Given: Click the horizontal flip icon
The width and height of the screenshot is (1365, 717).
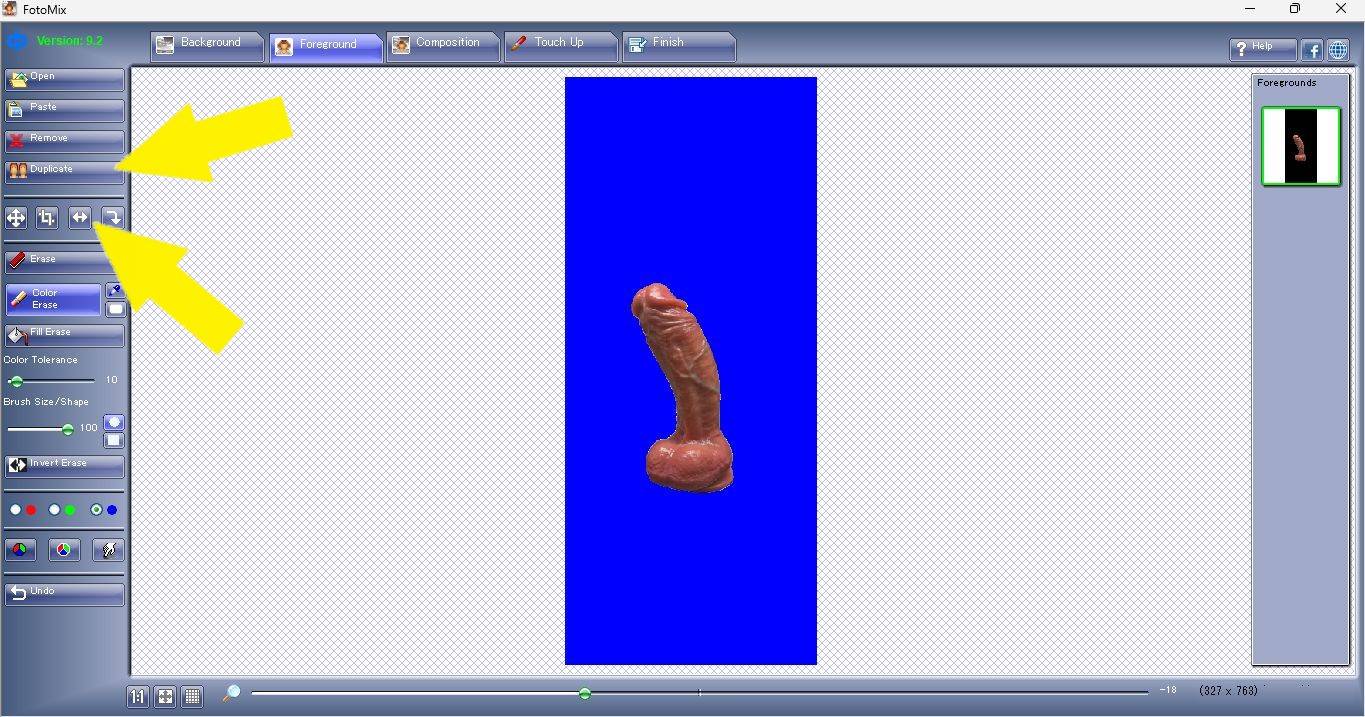Looking at the screenshot, I should pos(80,217).
